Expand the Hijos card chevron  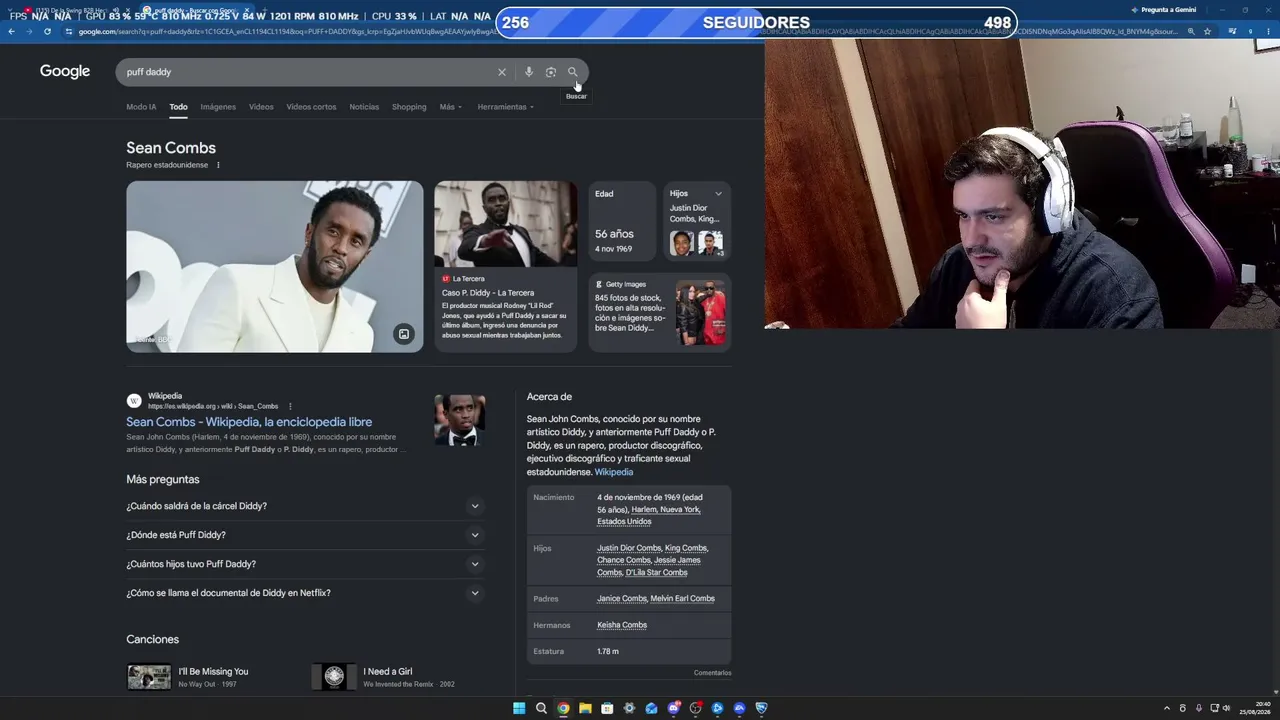tap(718, 194)
